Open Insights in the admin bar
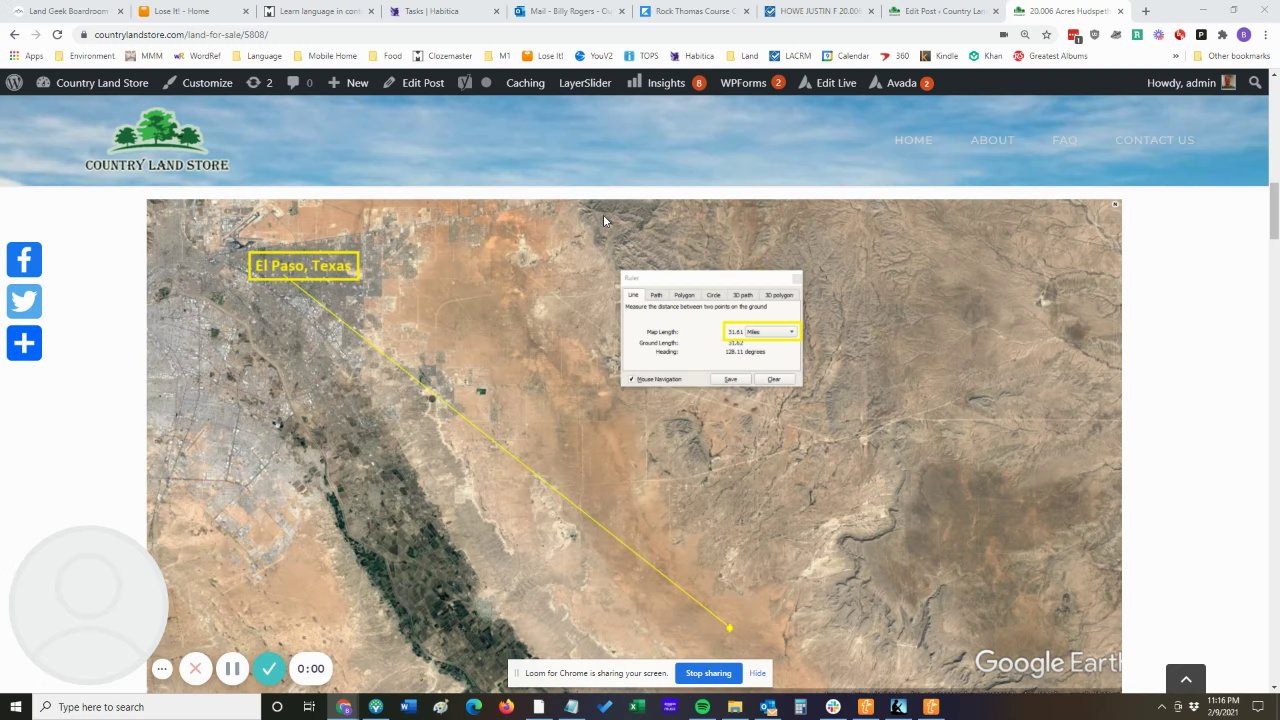Screen dimensions: 1280x720 pos(666,83)
